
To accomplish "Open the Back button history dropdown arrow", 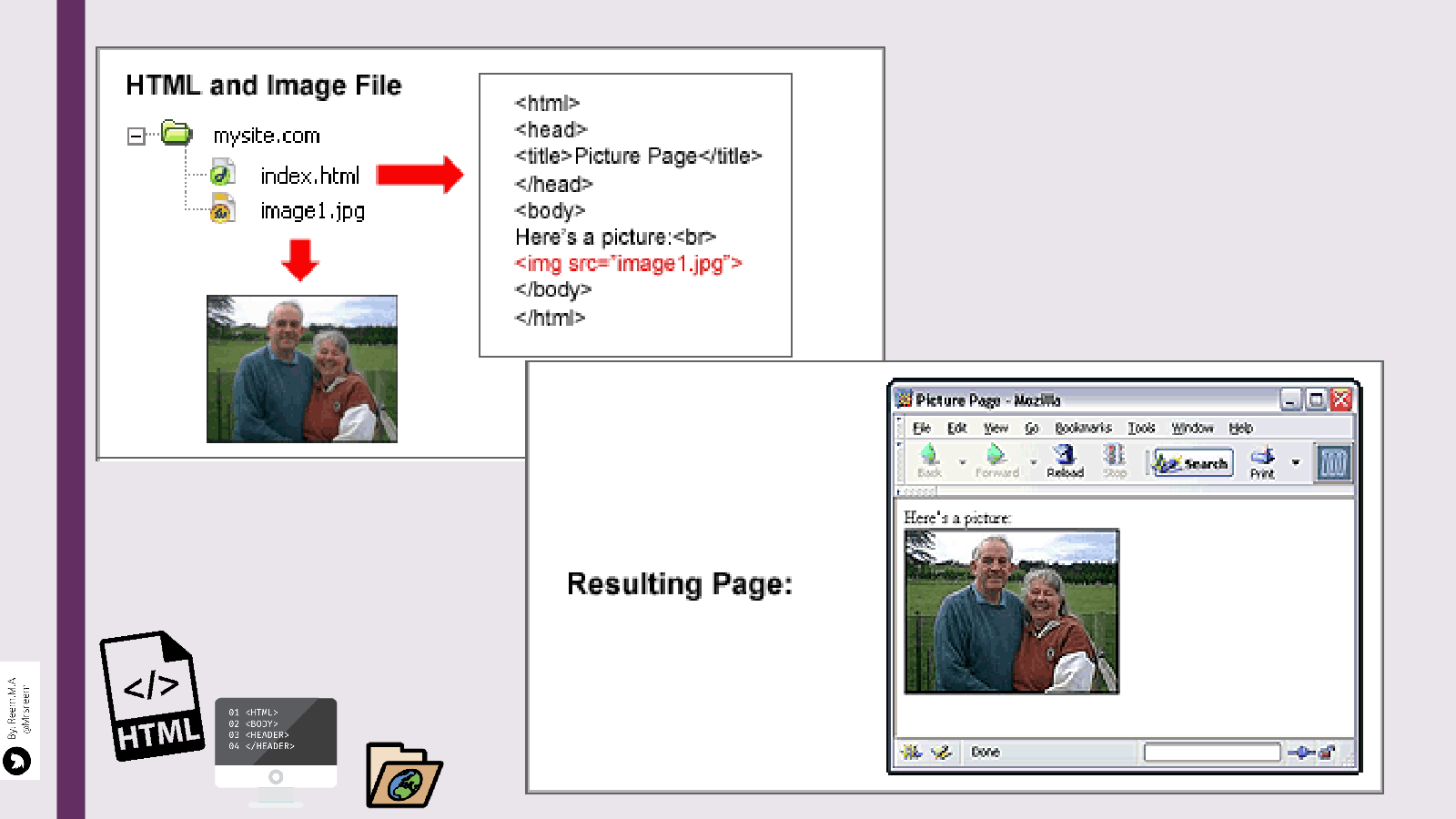I will tap(963, 462).
